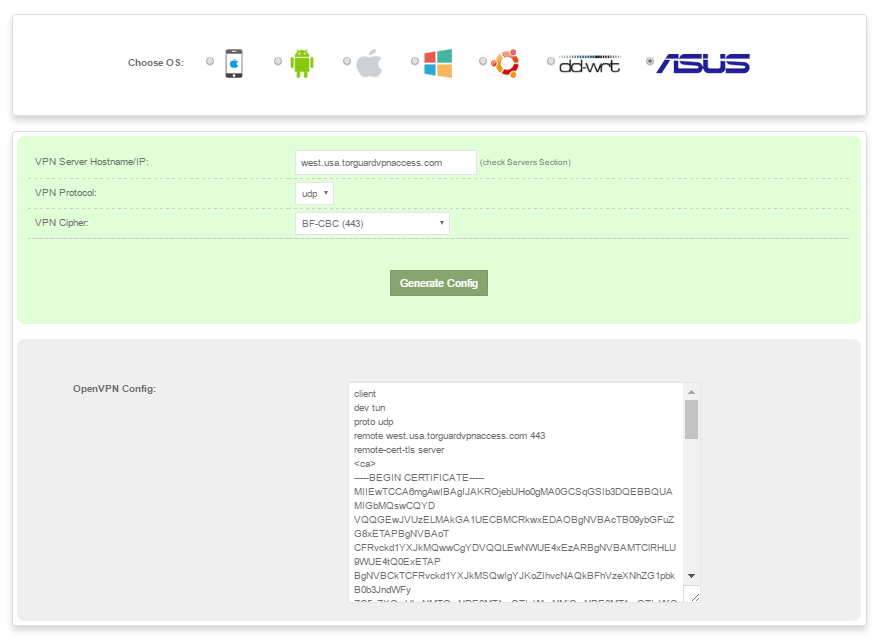This screenshot has width=878, height=642.
Task: Click the DD-WRT logo
Action: [589, 63]
